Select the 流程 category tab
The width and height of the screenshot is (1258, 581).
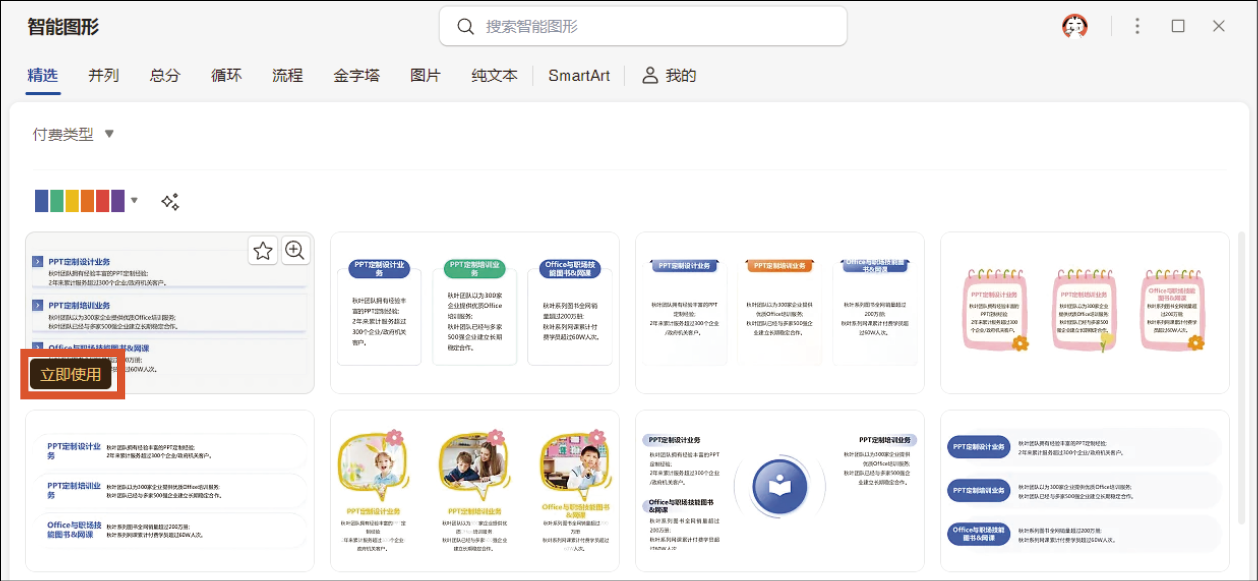coord(287,75)
